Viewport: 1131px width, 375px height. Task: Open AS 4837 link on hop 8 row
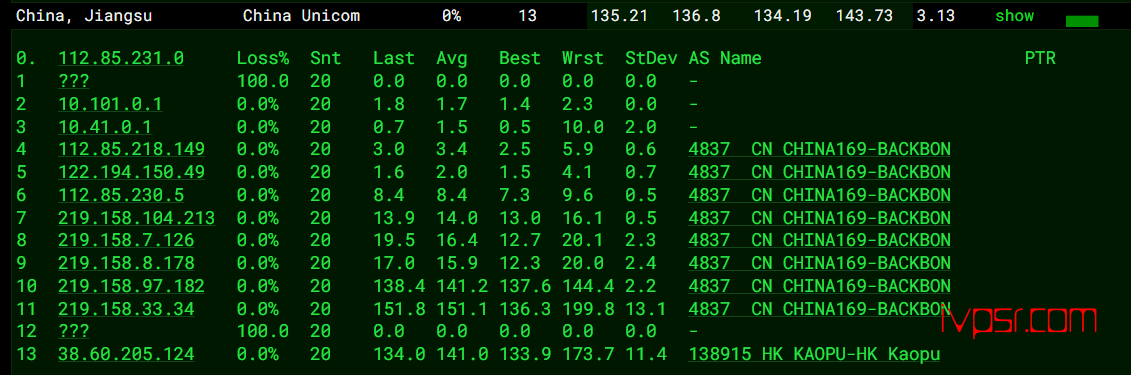[x=819, y=241]
